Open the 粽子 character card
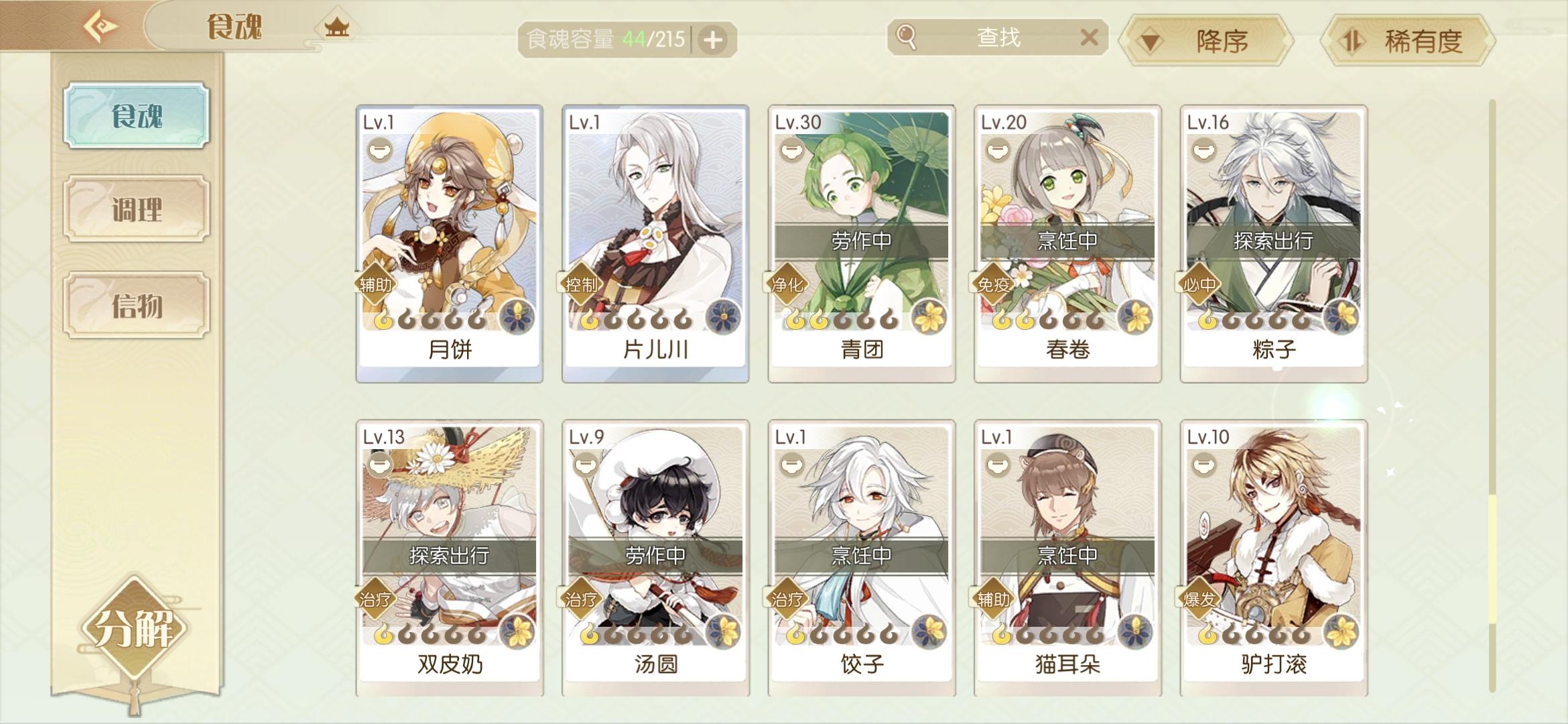 tap(1273, 243)
